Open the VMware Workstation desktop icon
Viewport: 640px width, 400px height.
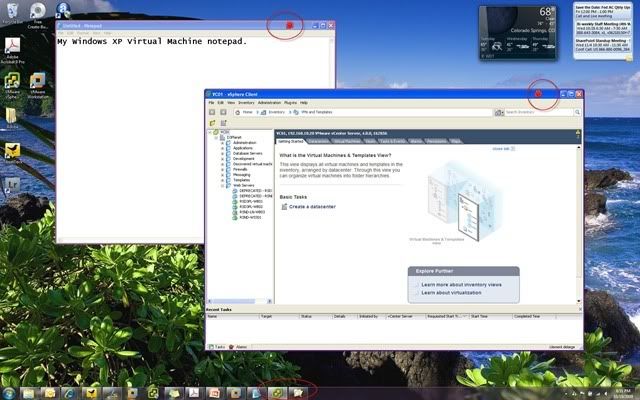click(38, 86)
